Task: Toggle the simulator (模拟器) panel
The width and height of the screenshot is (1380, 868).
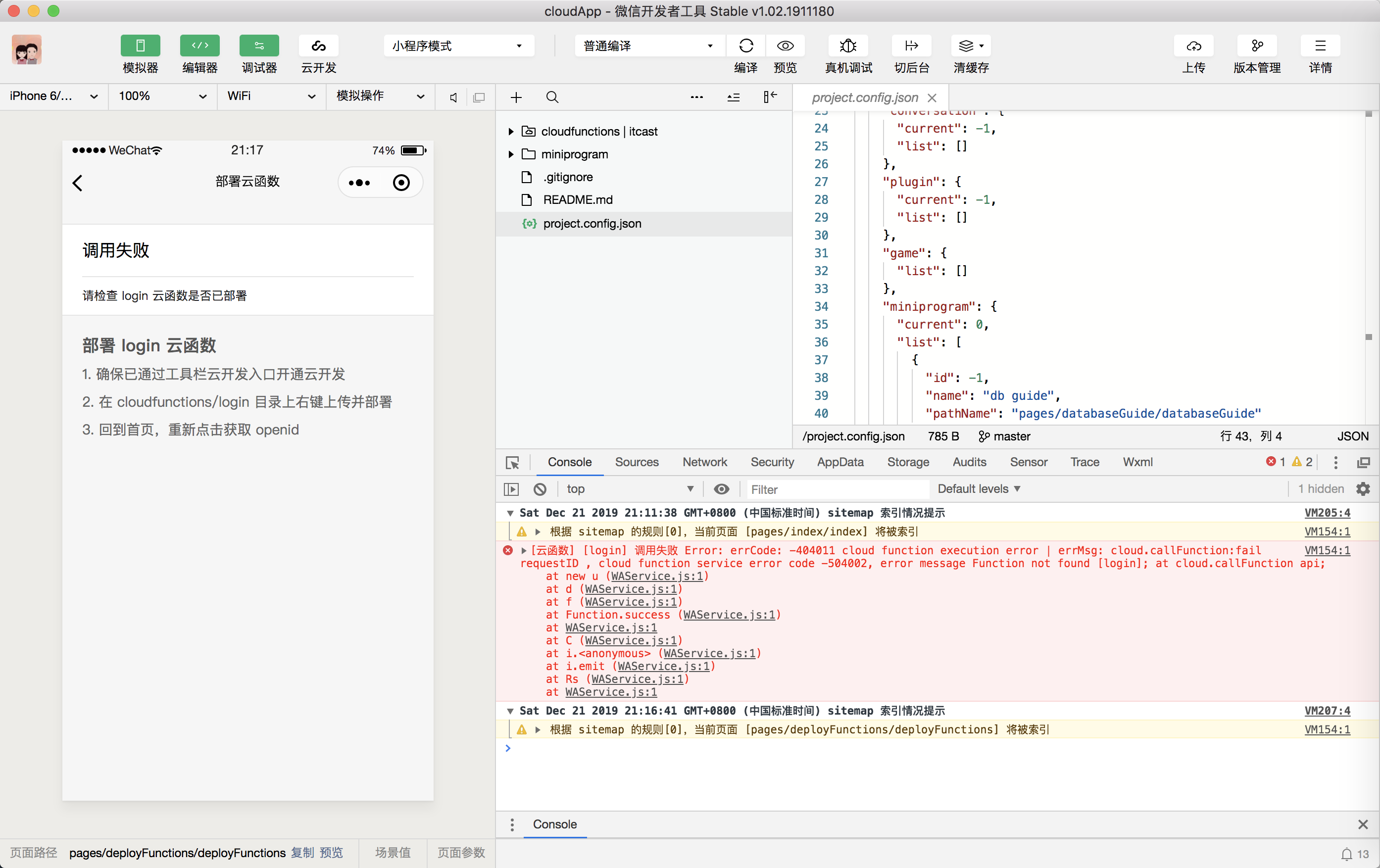Action: 140,46
